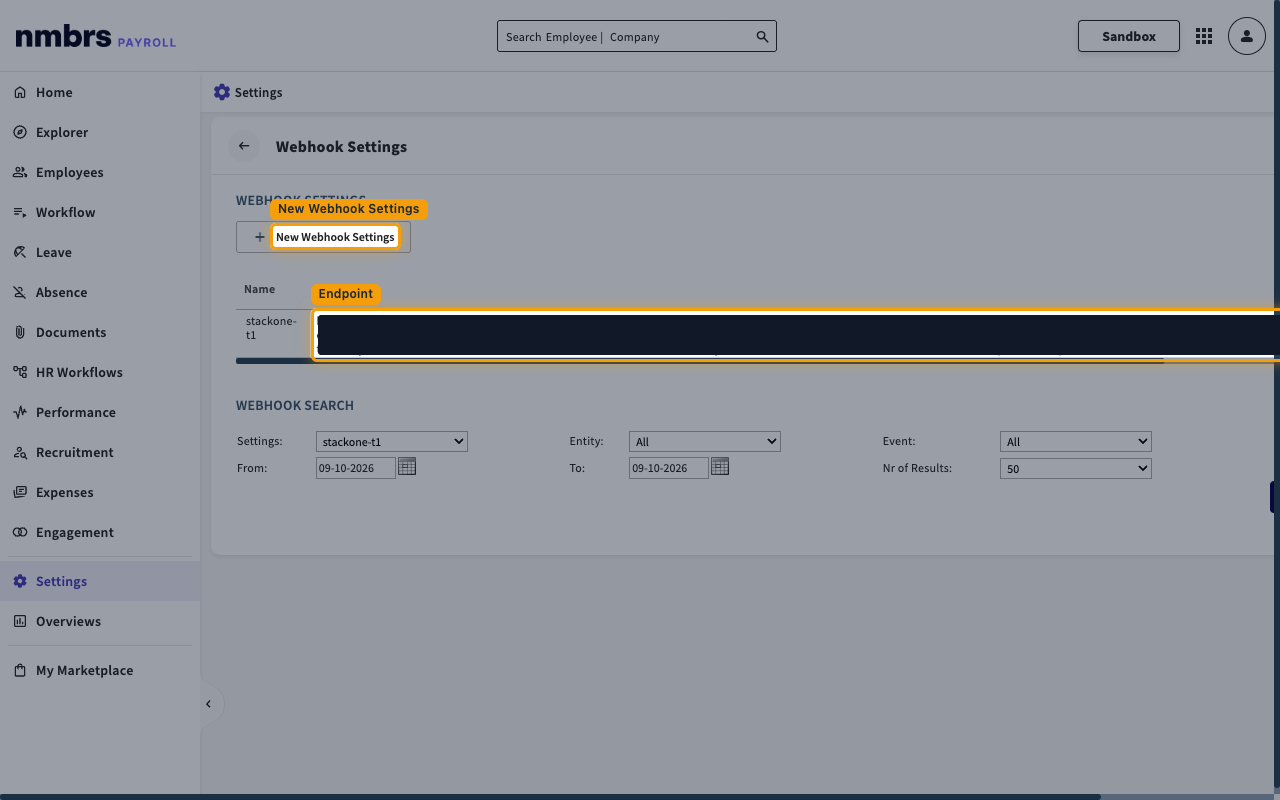Click the From date field
This screenshot has width=1280, height=800.
coord(356,468)
